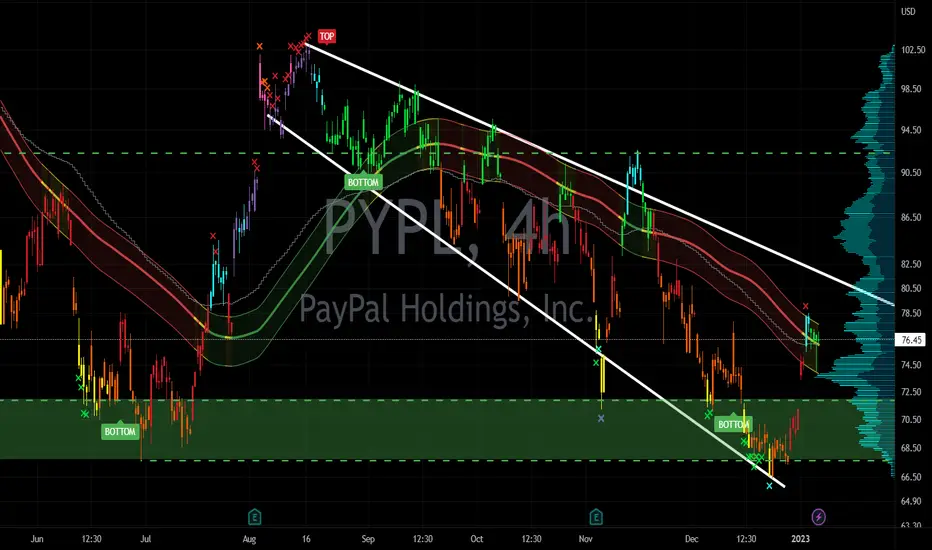
Task: Click the Oct time axis label
Action: tap(477, 539)
